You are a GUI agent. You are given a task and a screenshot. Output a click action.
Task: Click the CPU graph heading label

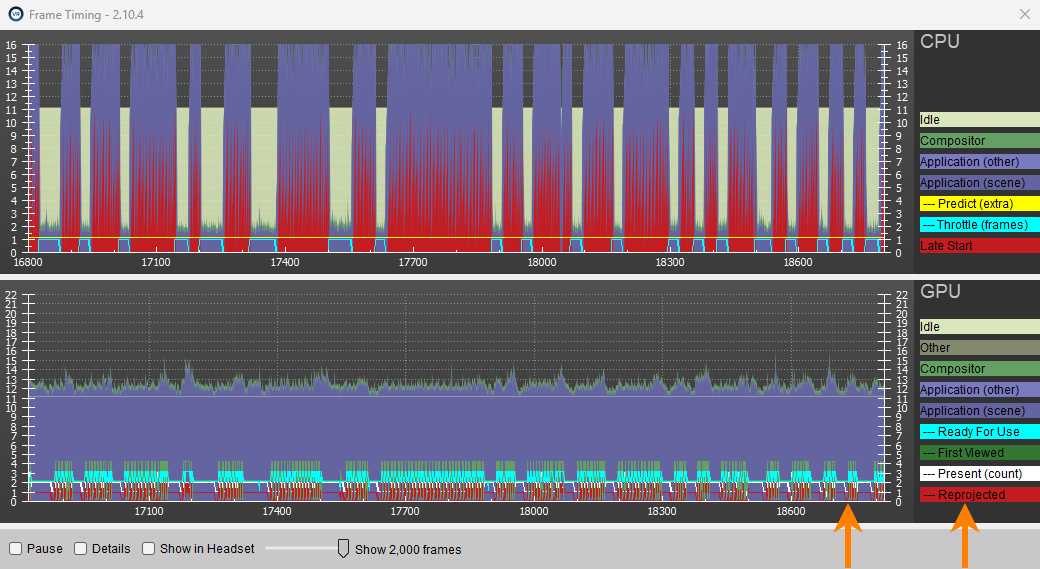pos(939,42)
